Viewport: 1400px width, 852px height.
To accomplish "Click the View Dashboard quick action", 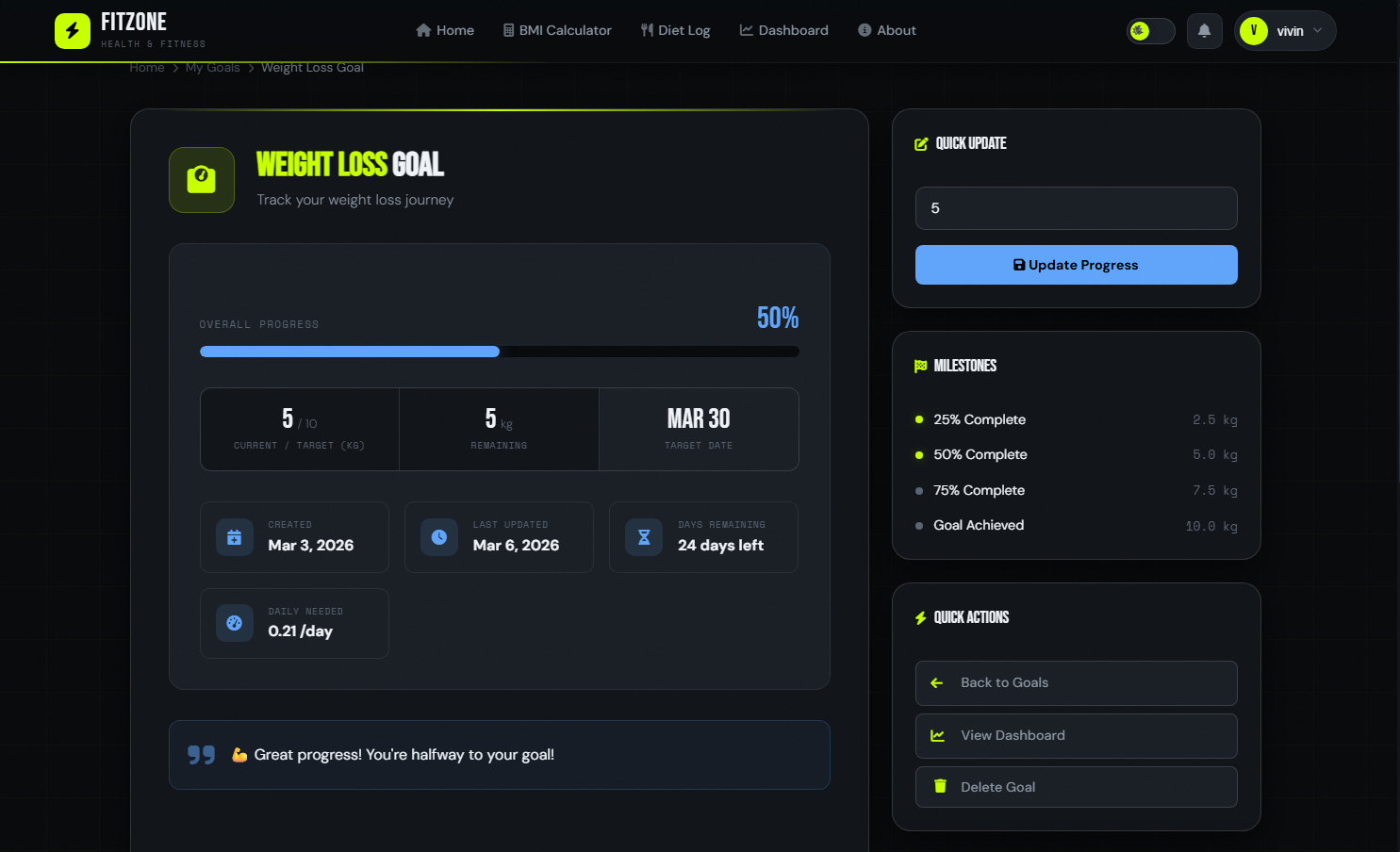I will [1076, 736].
